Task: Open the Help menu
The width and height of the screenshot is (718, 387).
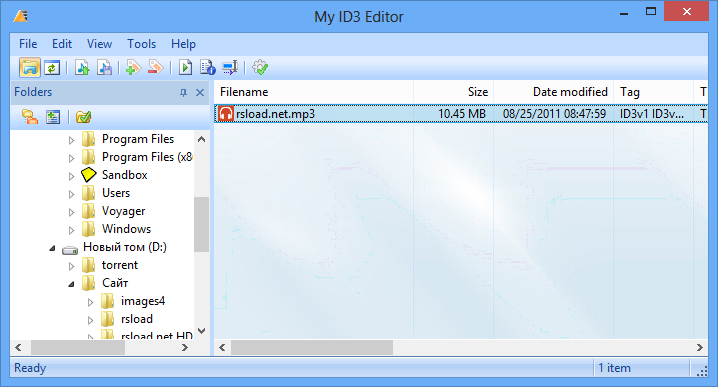Action: [x=183, y=44]
